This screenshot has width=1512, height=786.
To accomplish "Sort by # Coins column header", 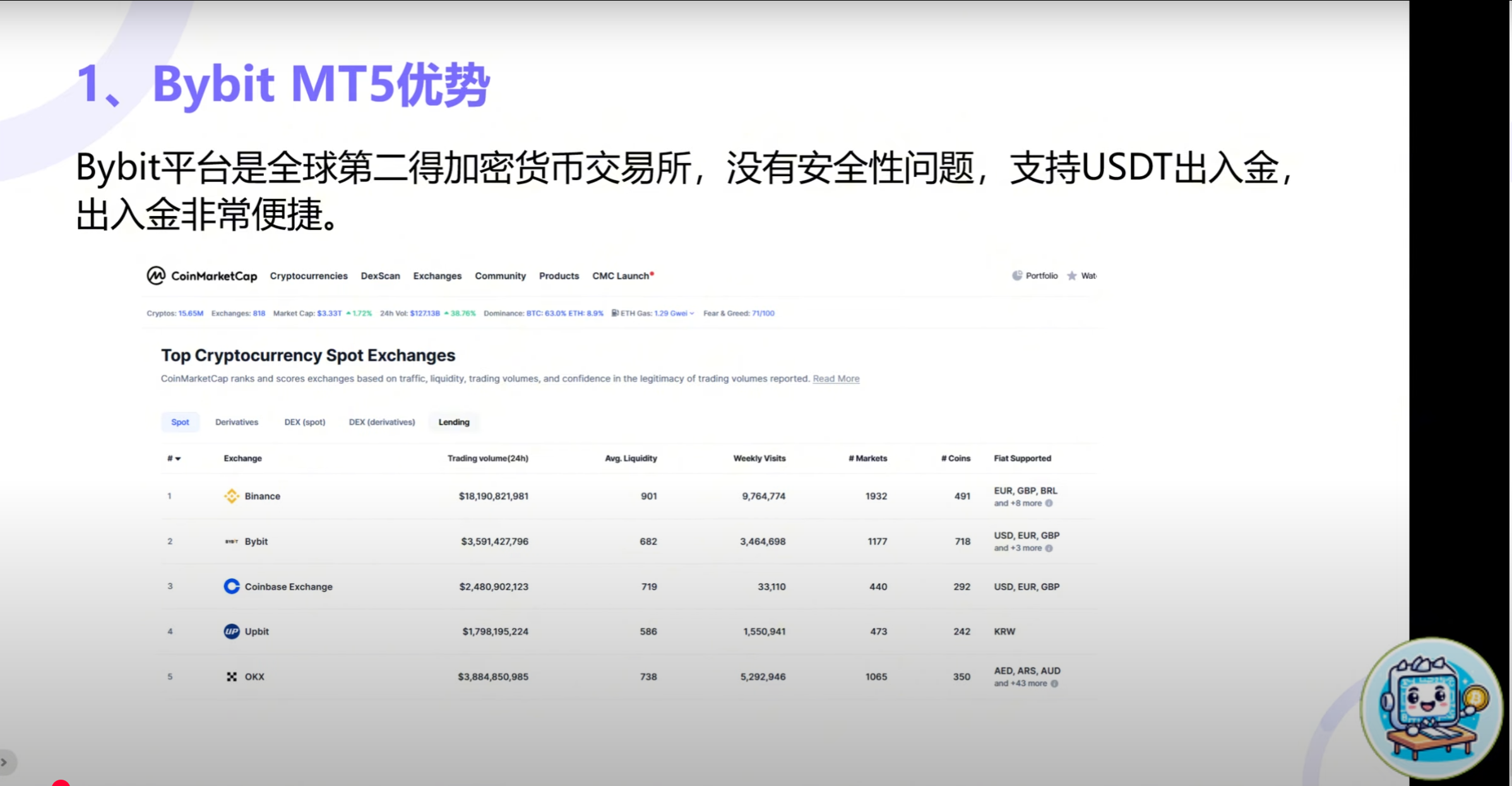I will [956, 458].
